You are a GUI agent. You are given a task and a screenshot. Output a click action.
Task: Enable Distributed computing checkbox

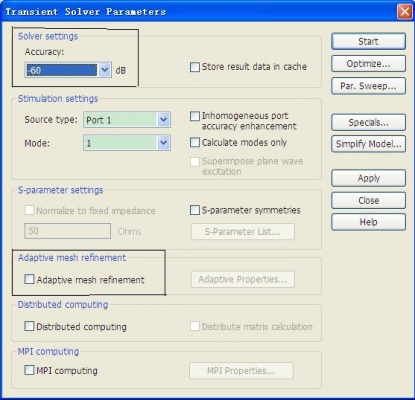tap(29, 326)
